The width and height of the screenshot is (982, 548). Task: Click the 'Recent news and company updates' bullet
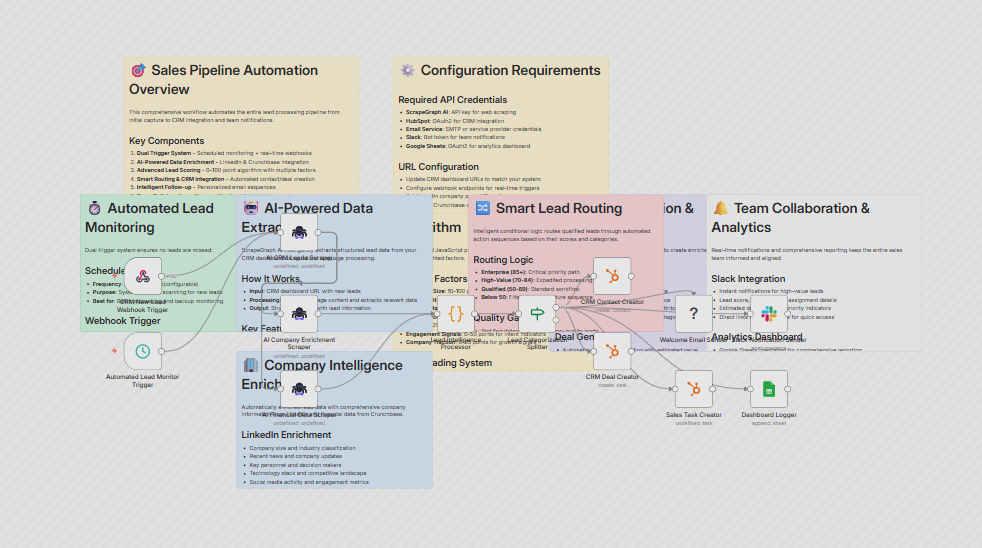(296, 456)
